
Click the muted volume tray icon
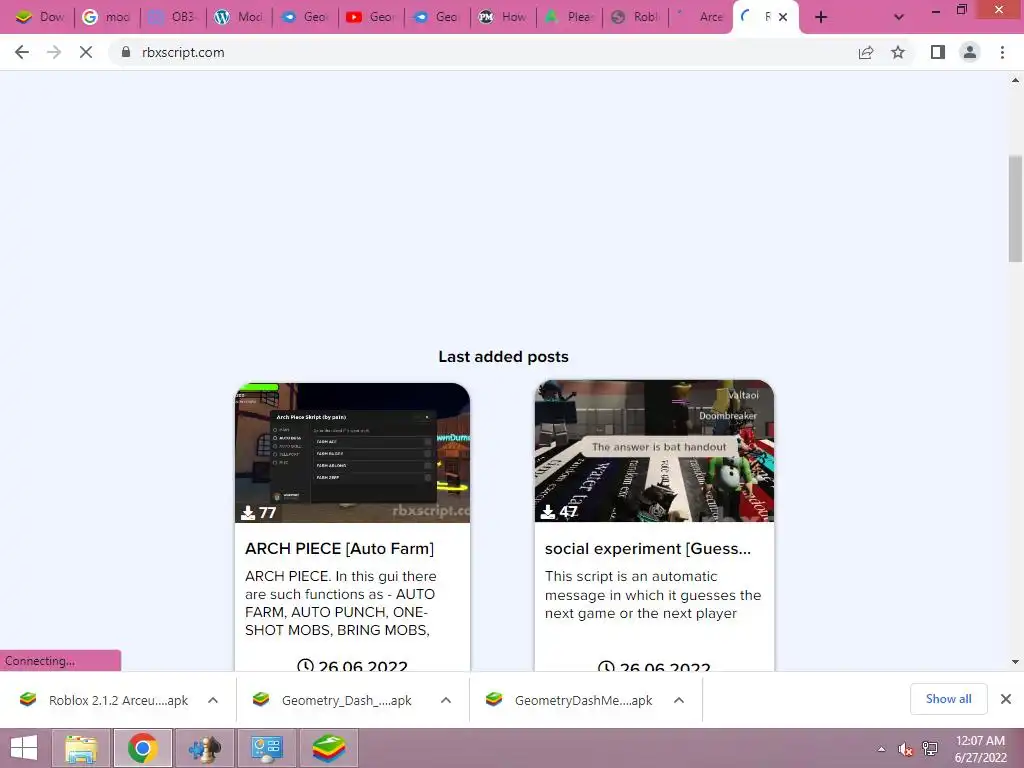905,749
